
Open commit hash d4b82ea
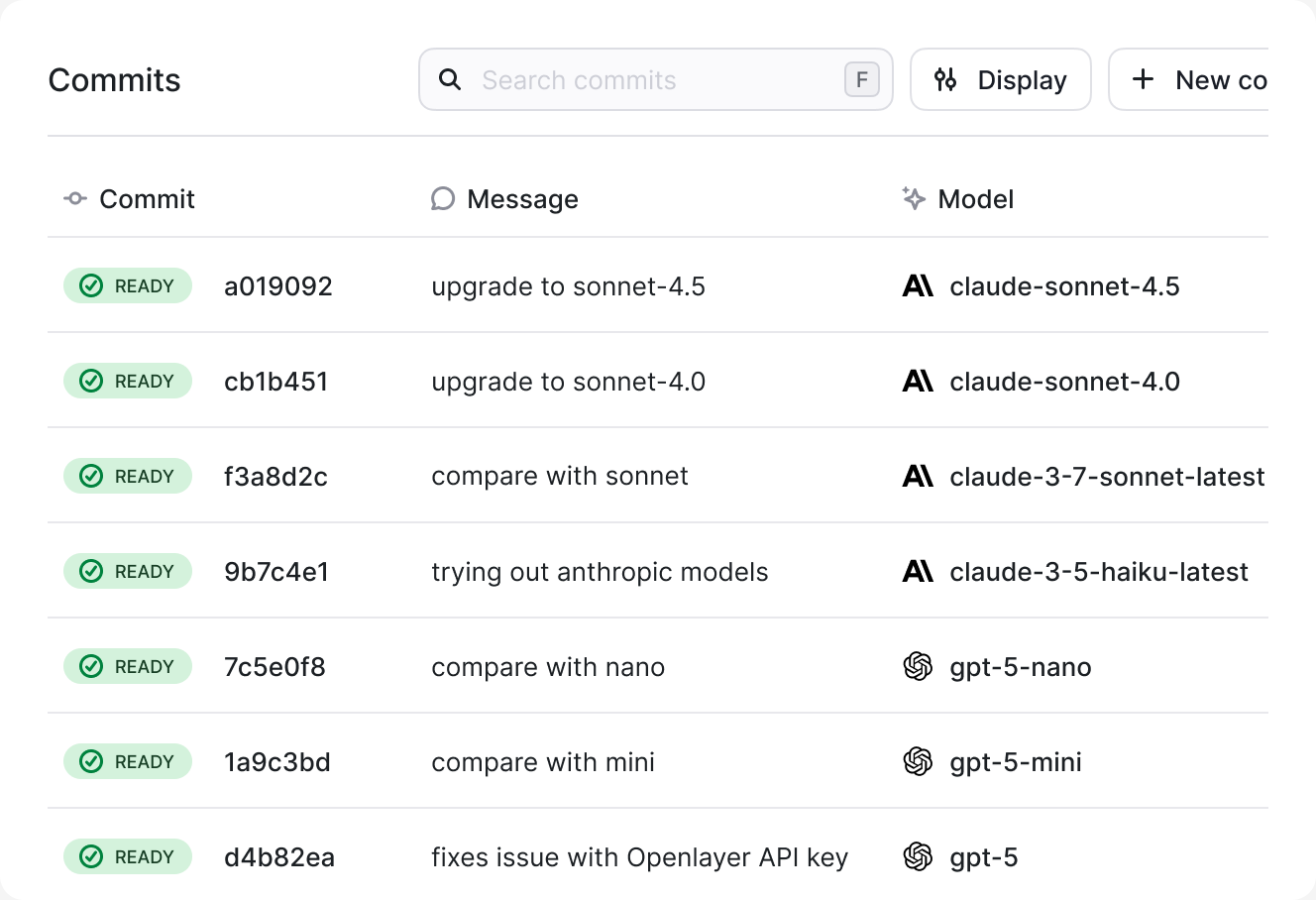coord(279,857)
